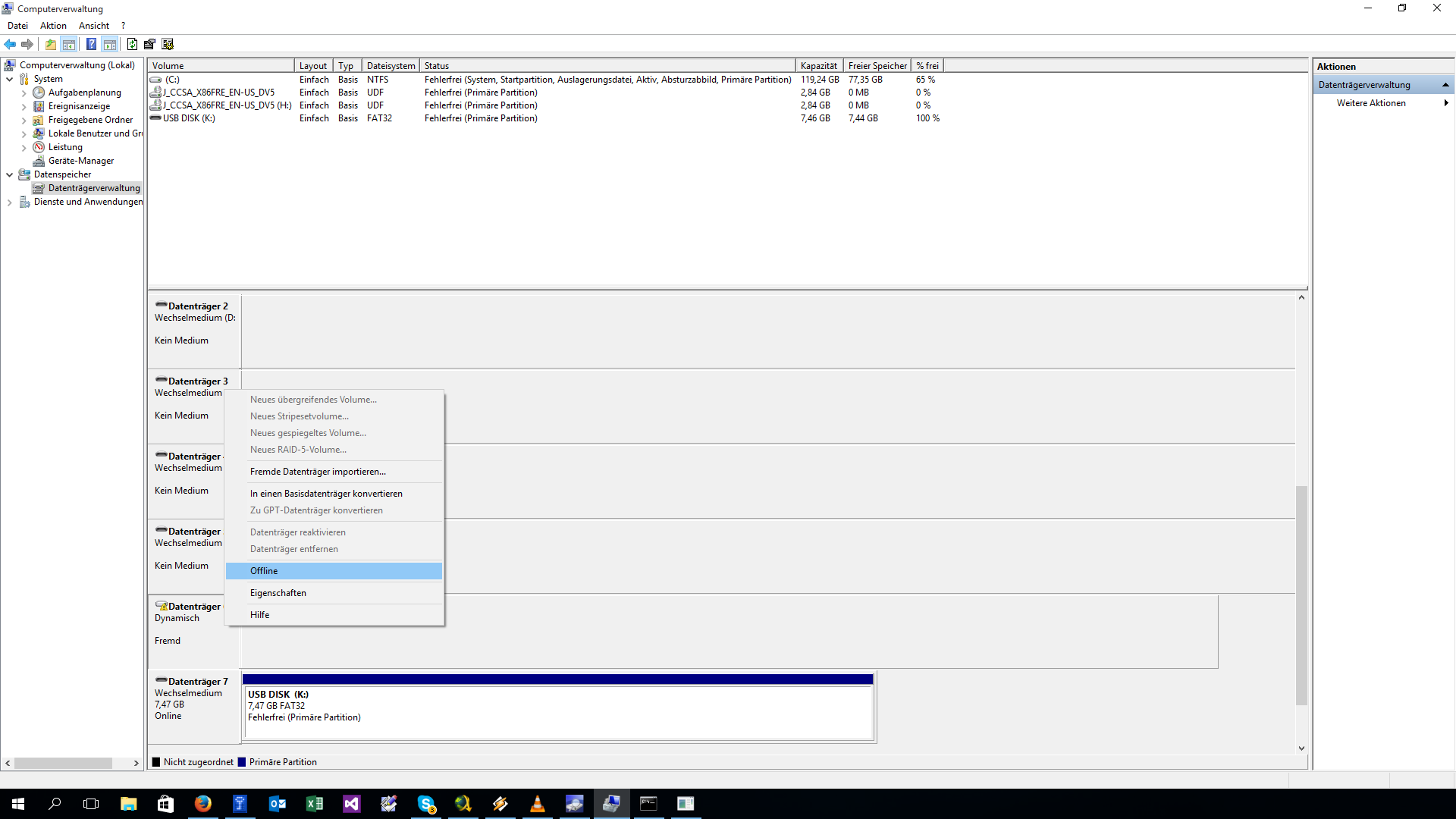Image resolution: width=1456 pixels, height=819 pixels.
Task: Open Firefox from the taskbar
Action: pos(202,804)
